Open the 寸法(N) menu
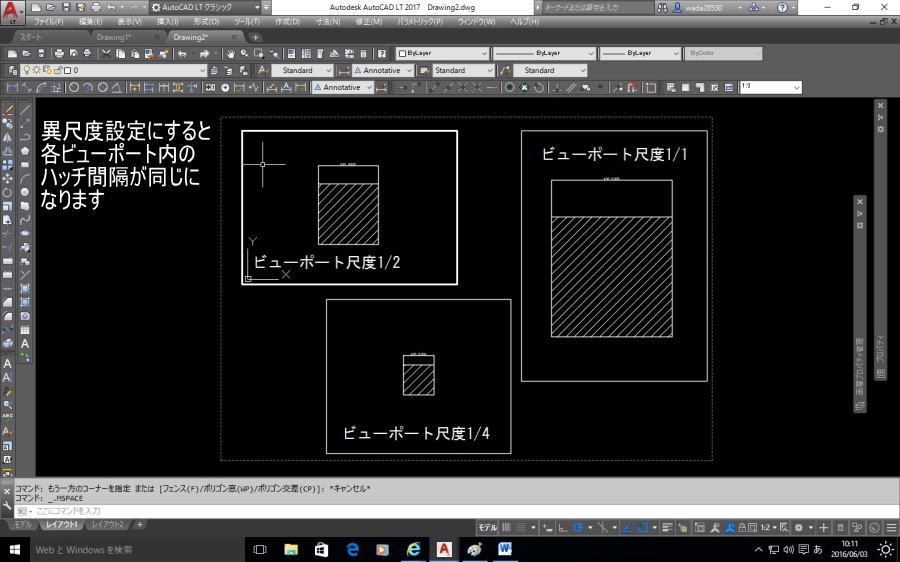Screen dimensions: 900x562 327,22
